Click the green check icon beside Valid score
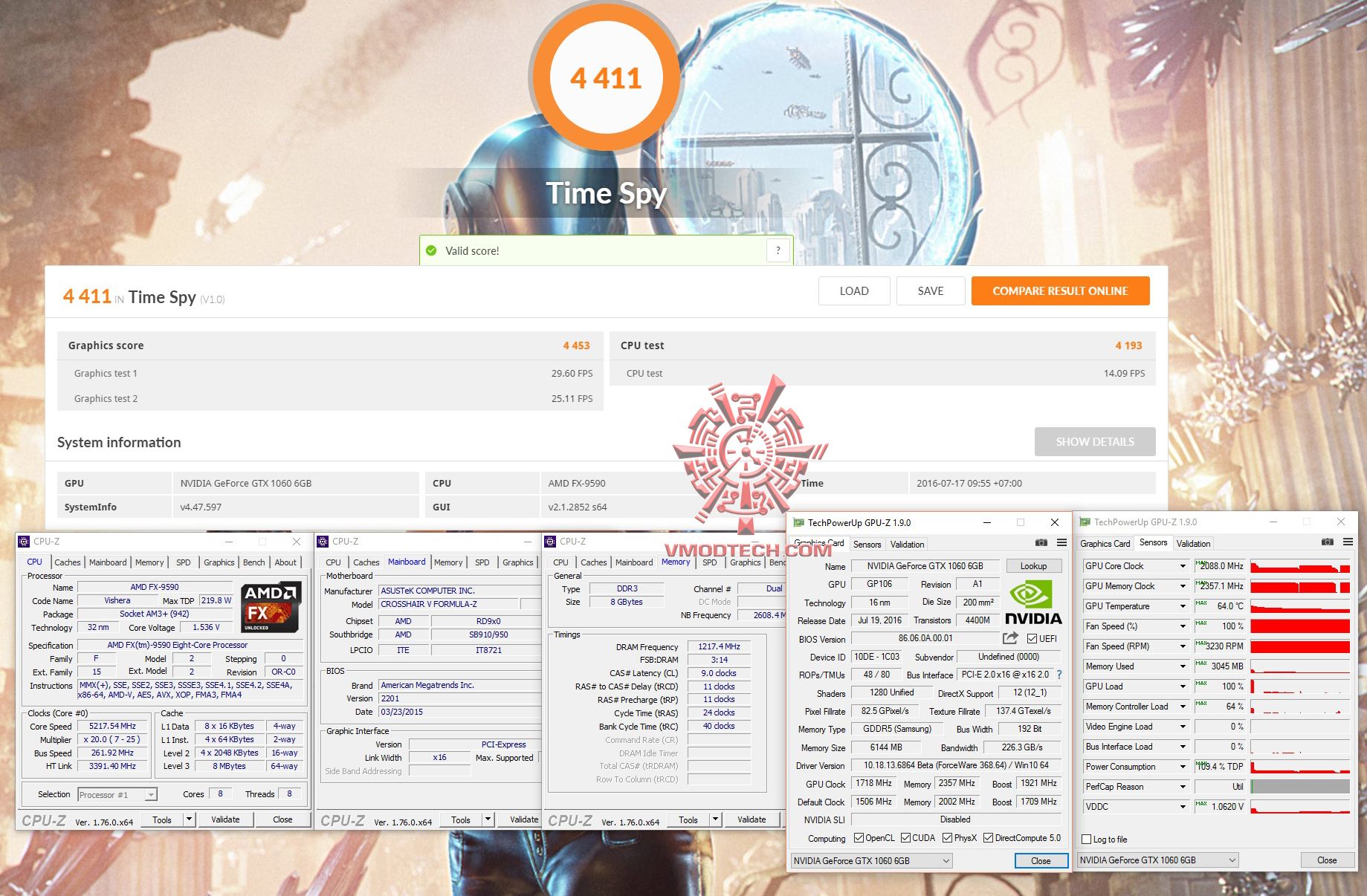 [431, 250]
